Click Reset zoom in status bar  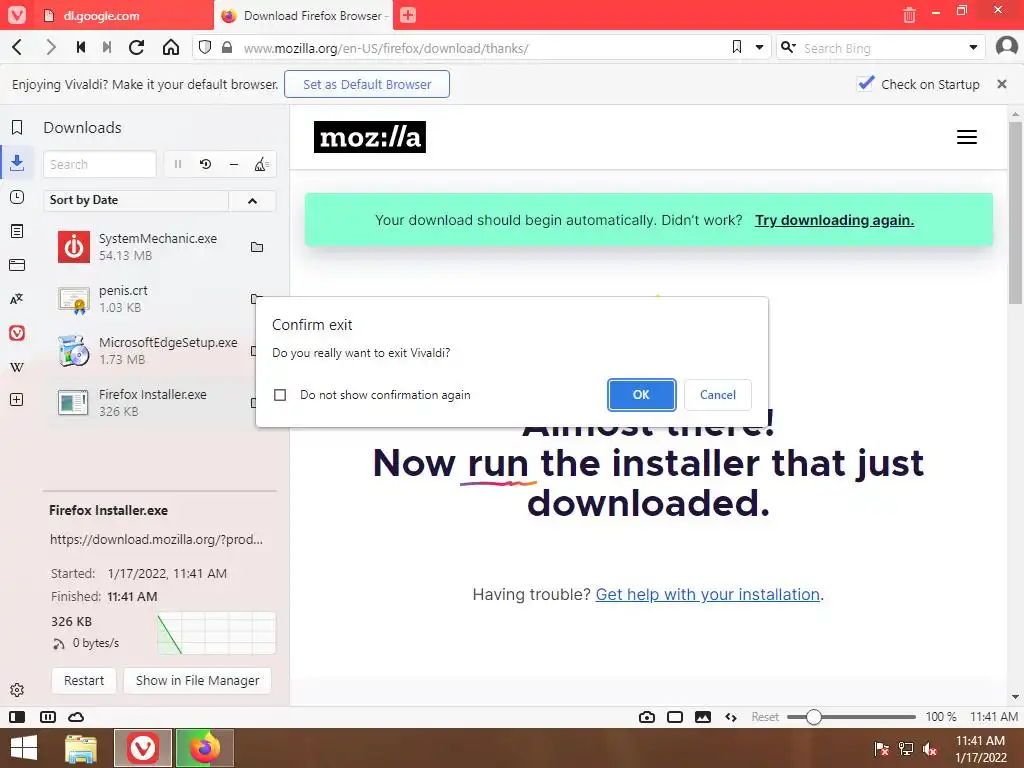765,717
